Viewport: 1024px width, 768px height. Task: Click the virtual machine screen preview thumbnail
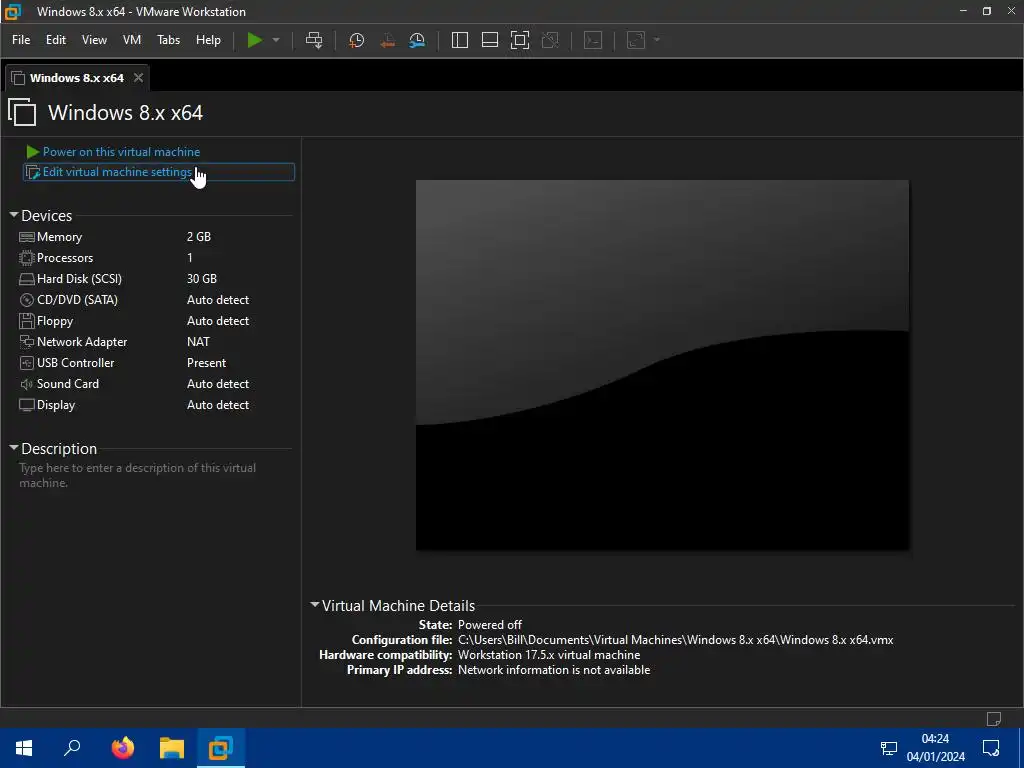click(x=662, y=365)
